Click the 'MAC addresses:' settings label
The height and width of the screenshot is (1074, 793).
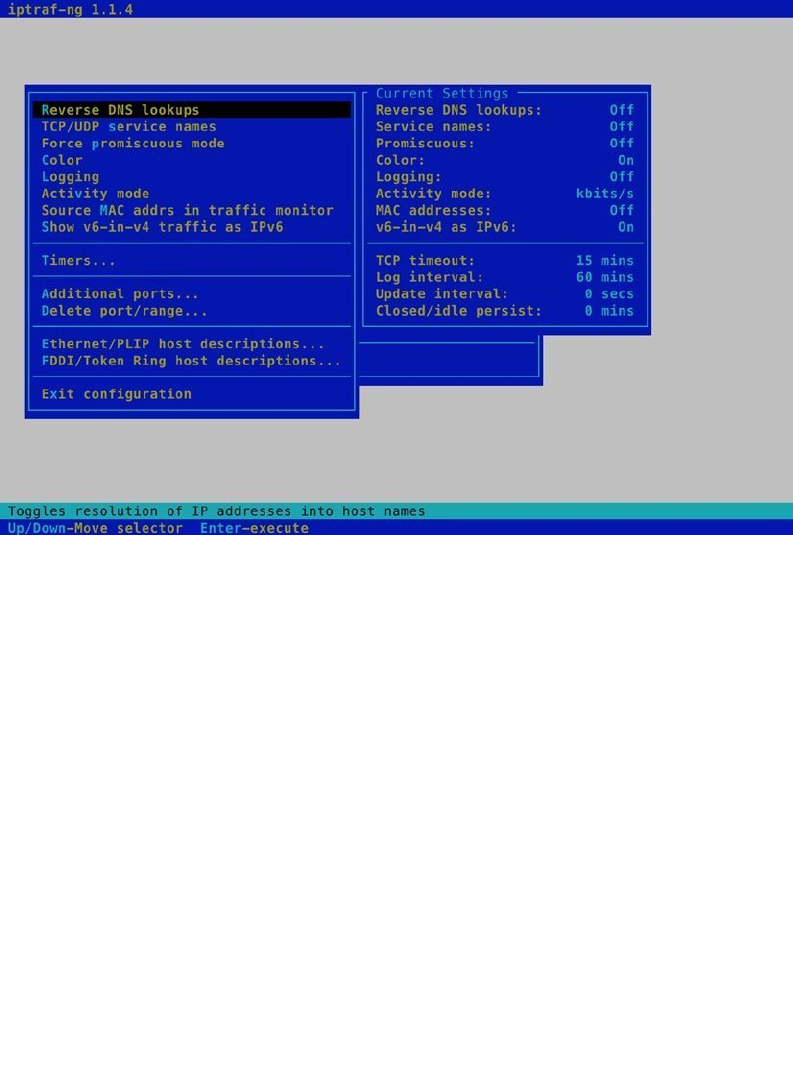(433, 210)
